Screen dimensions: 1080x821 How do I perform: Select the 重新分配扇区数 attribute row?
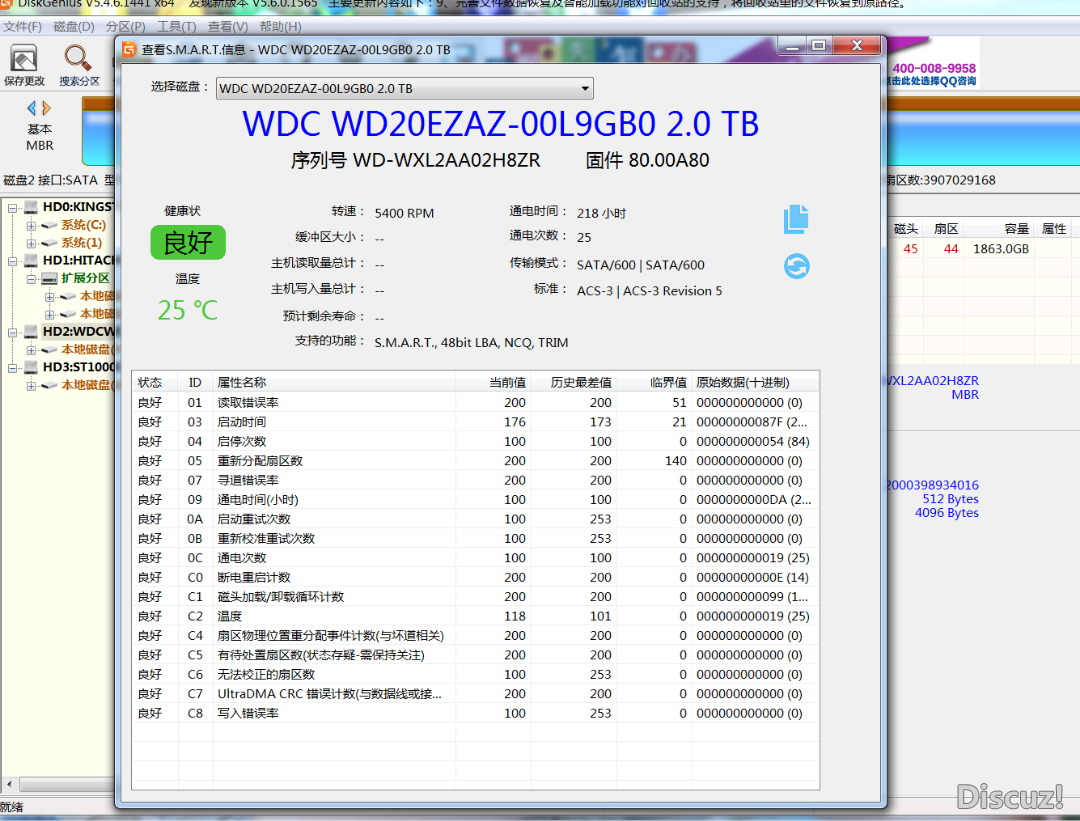click(475, 461)
